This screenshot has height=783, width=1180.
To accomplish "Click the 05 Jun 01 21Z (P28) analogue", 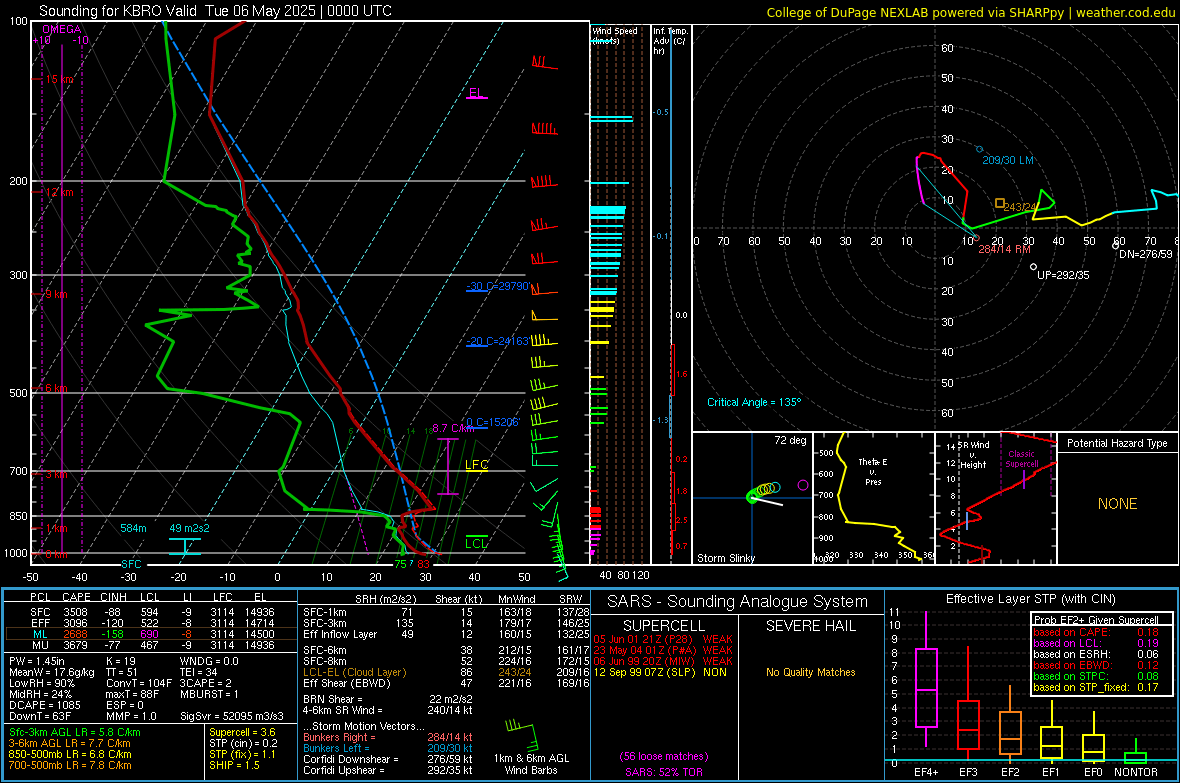I will 663,639.
